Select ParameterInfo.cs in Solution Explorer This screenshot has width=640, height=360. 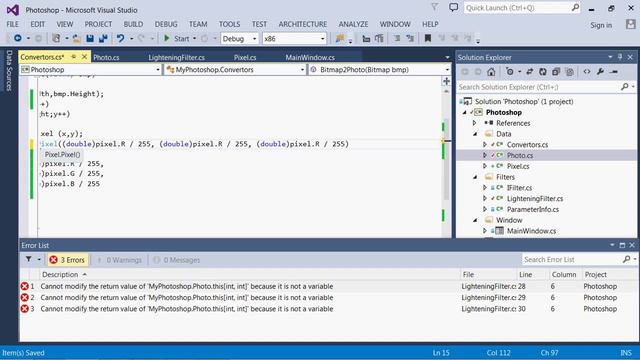click(x=533, y=209)
